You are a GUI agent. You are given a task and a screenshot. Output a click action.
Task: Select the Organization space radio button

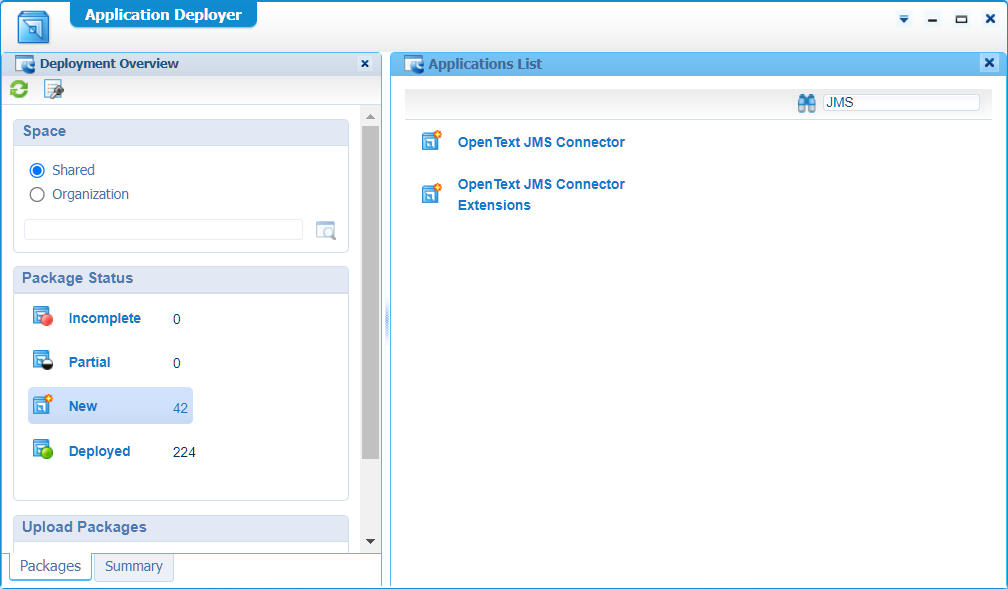pyautogui.click(x=38, y=194)
